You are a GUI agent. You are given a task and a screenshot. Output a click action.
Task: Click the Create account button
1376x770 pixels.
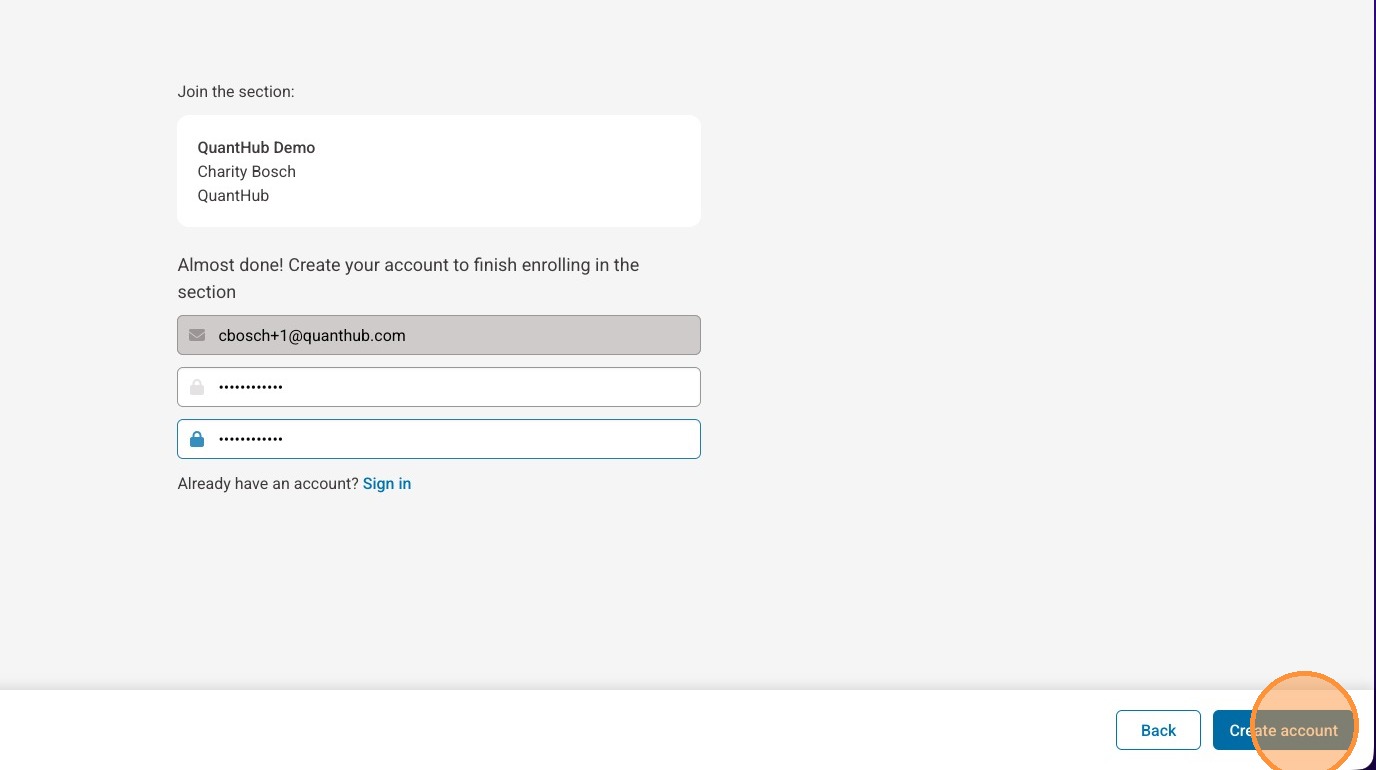1283,730
